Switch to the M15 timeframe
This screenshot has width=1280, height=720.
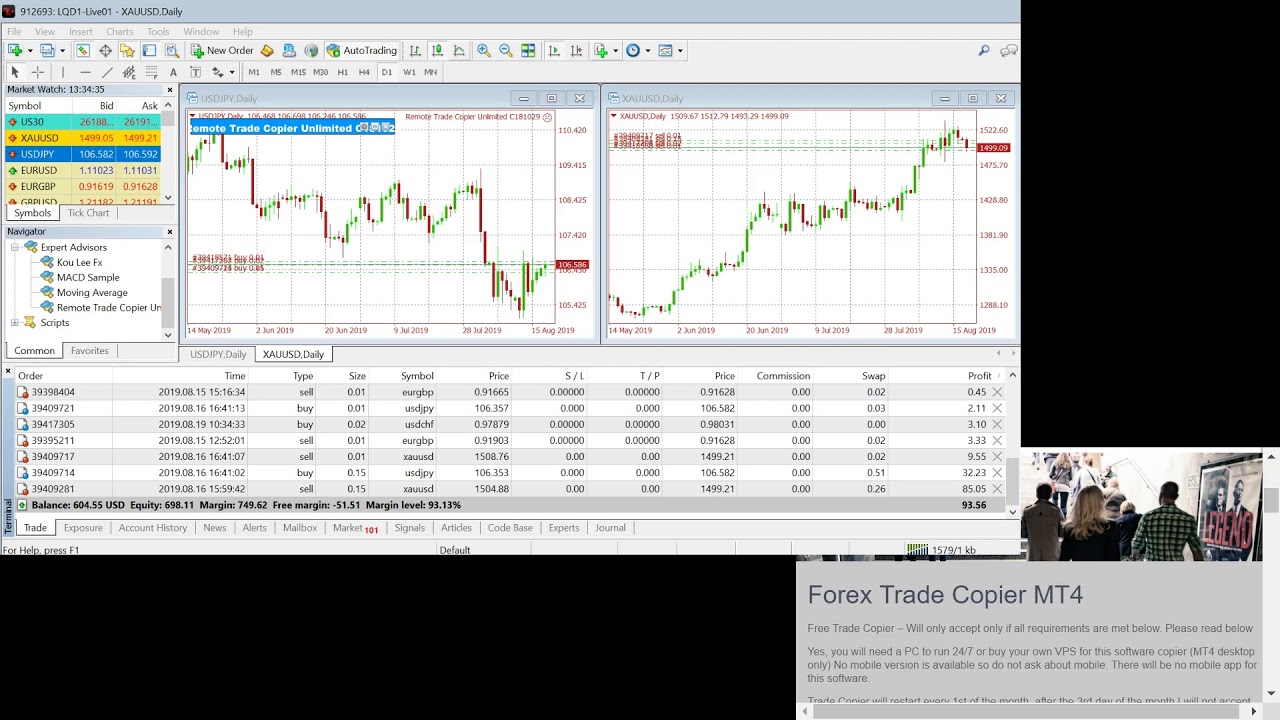[298, 72]
